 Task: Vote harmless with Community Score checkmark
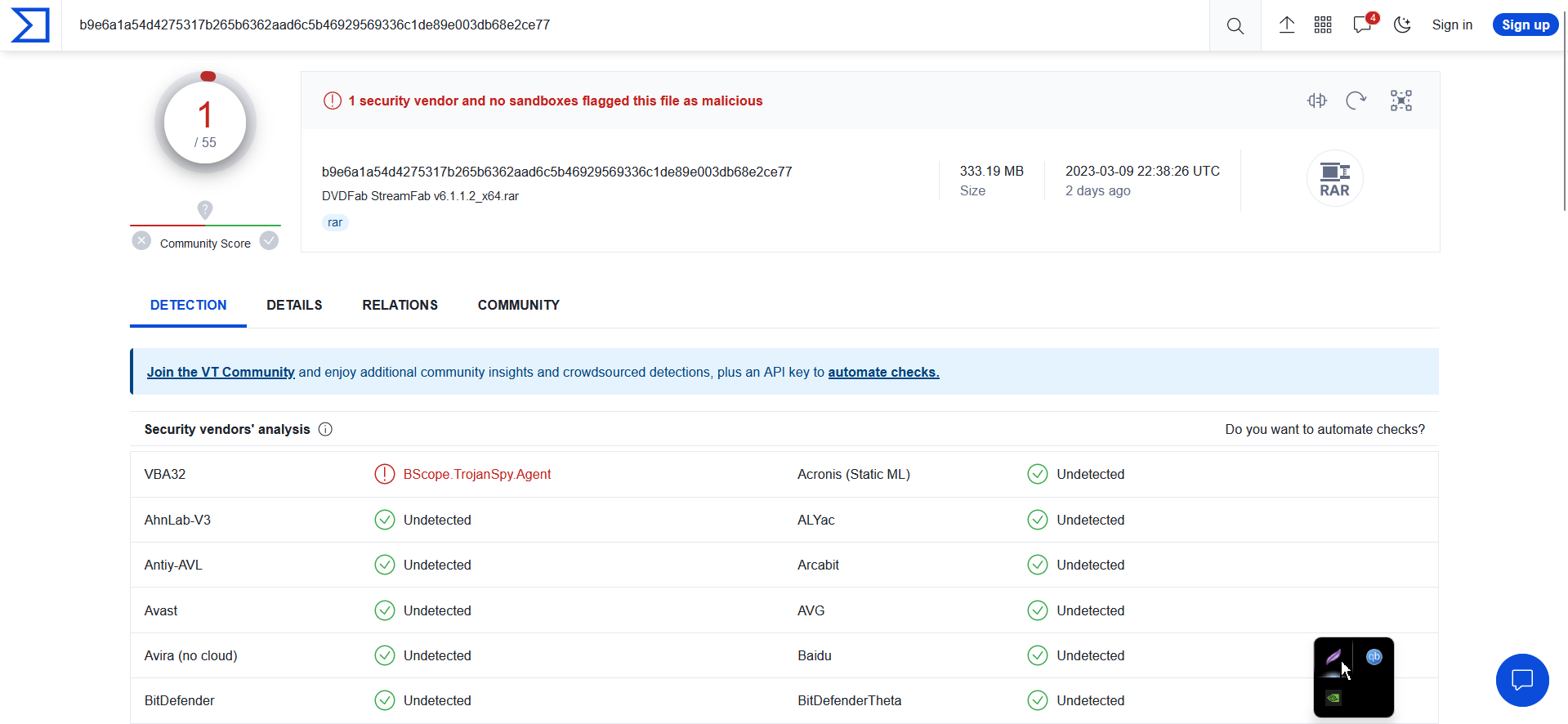[x=269, y=241]
